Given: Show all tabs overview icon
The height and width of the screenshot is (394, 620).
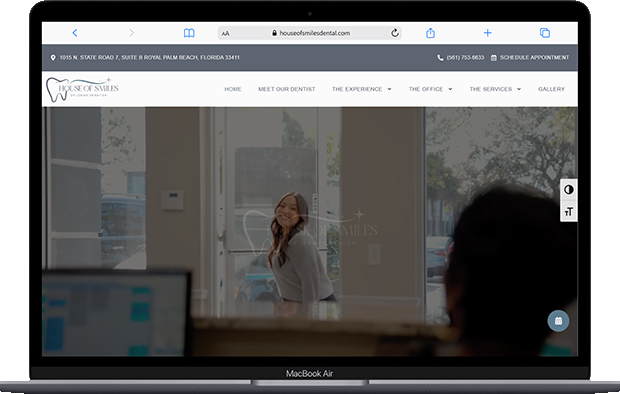Looking at the screenshot, I should [545, 33].
